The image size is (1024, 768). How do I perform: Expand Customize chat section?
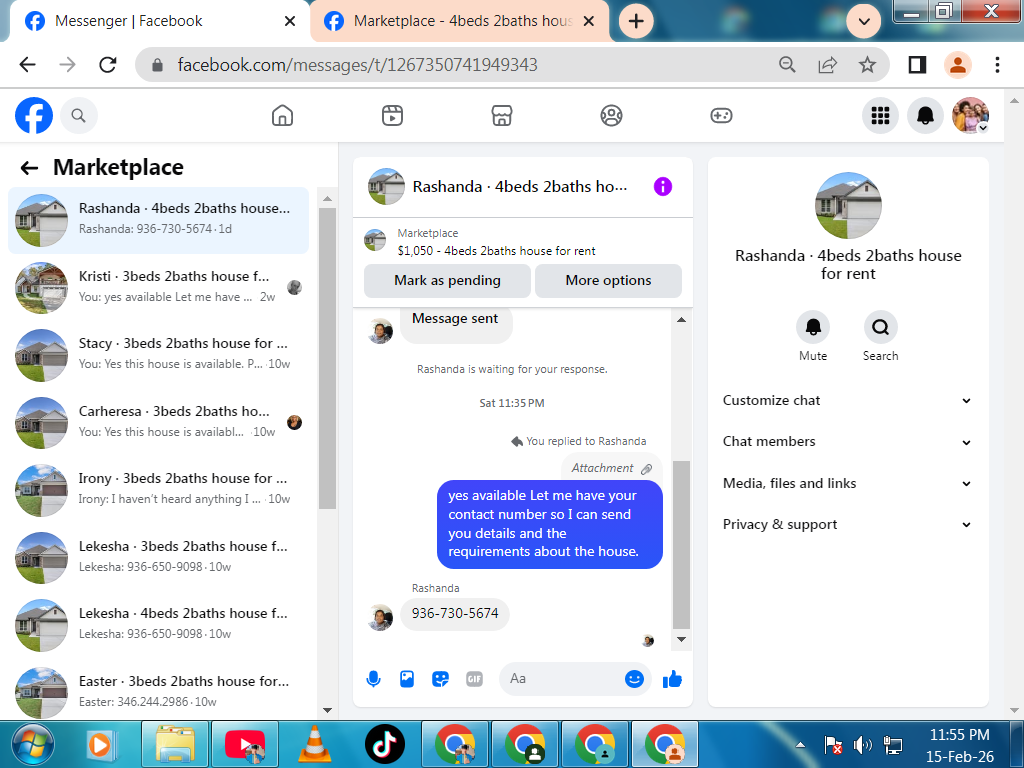pos(848,401)
